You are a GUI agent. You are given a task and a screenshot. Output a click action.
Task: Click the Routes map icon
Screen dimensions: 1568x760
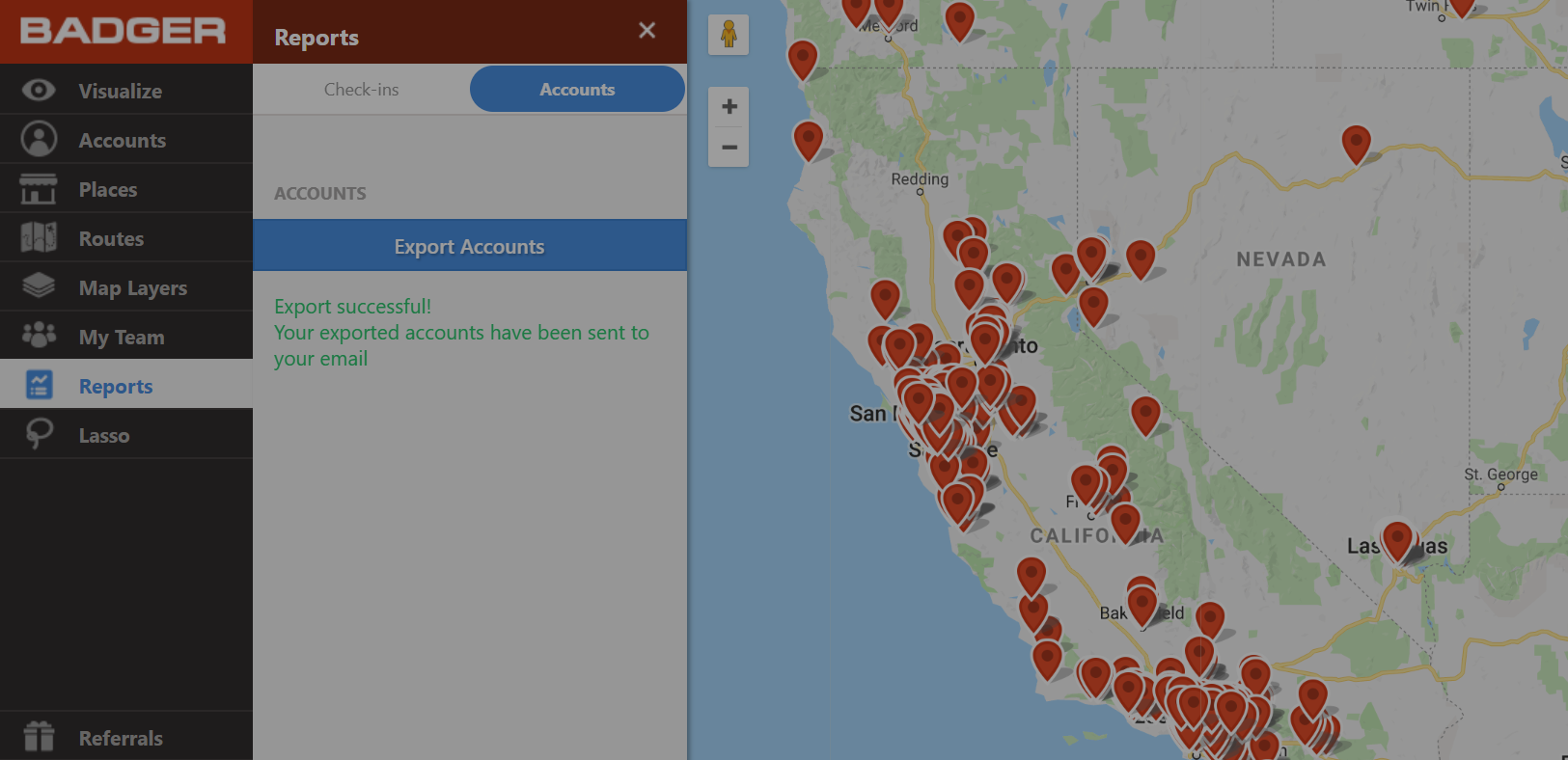coord(39,237)
